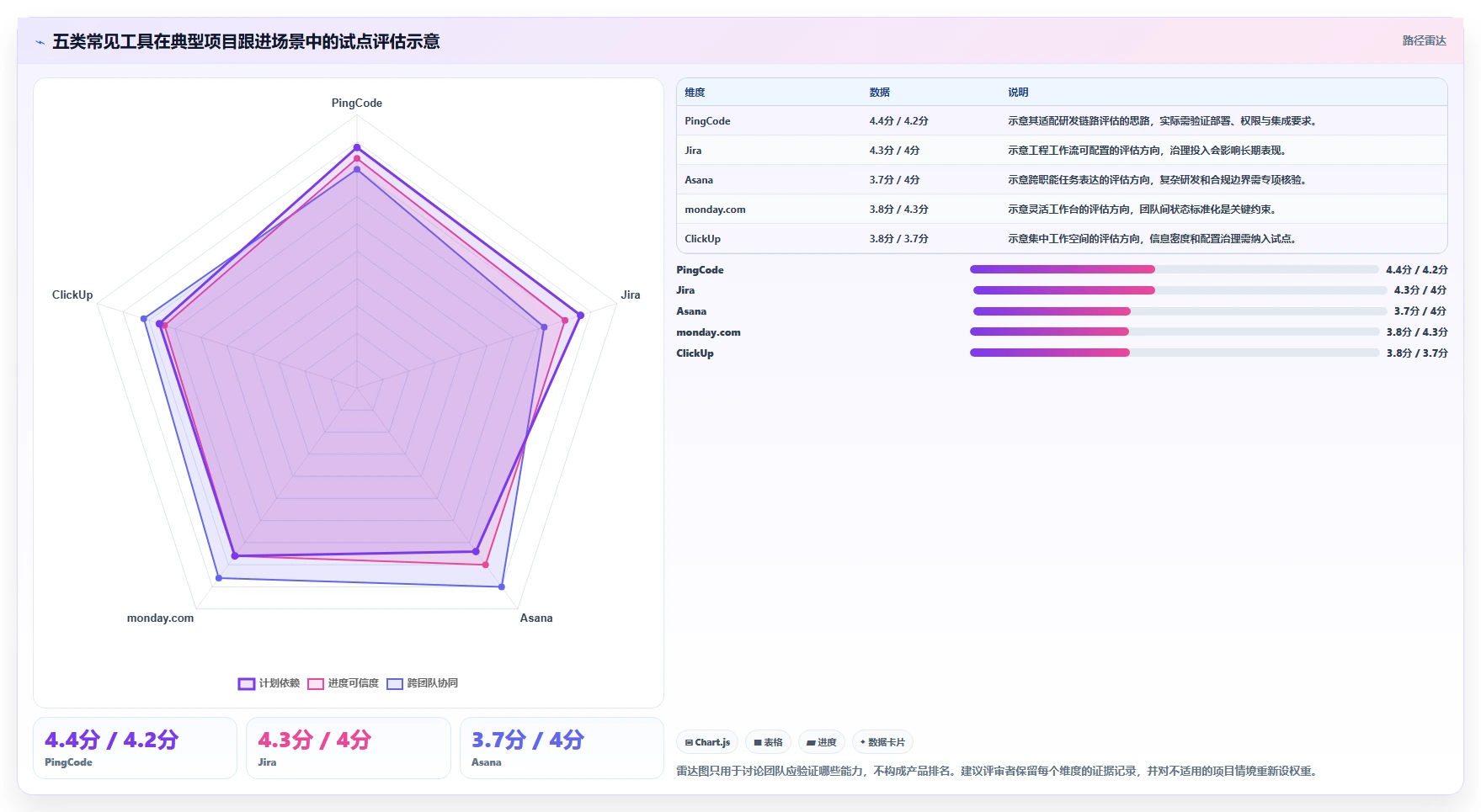This screenshot has height=812, width=1481.
Task: Click the ClickUp description about 集中工作空间
Action: (1152, 239)
